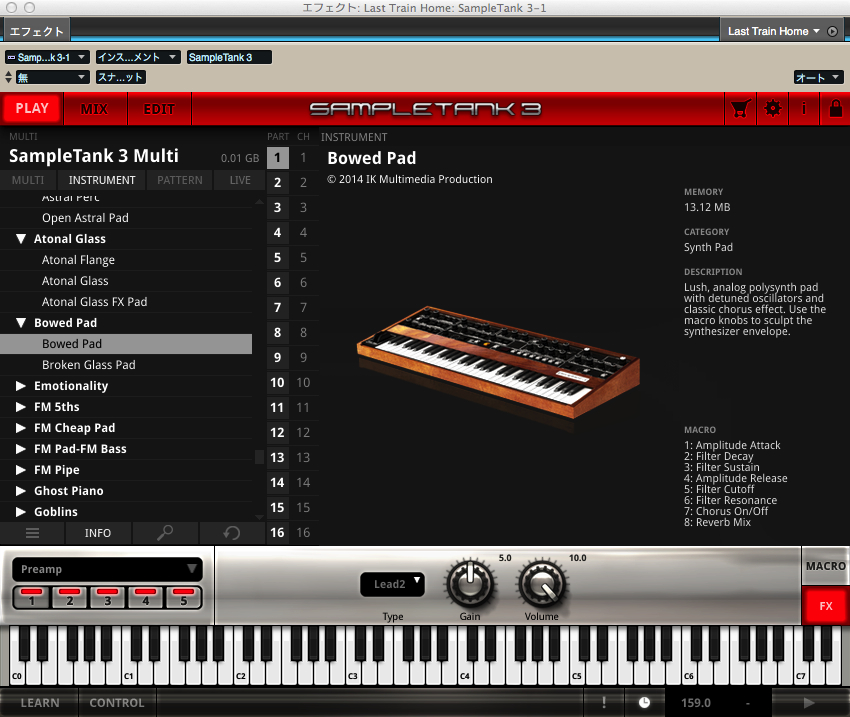Toggle FX slot 5
850x717 pixels.
tap(184, 598)
